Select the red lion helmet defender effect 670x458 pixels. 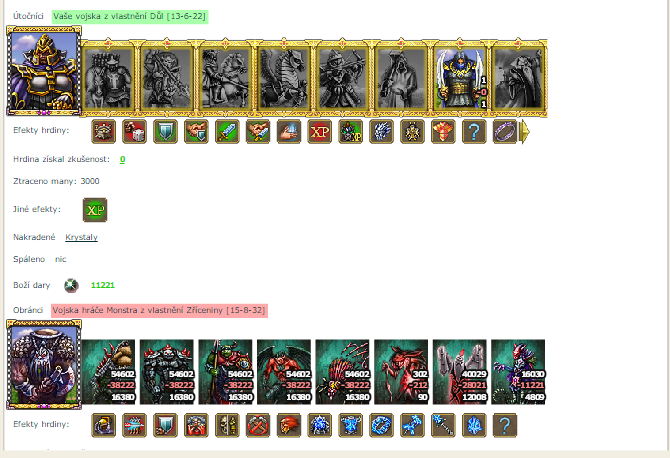coord(289,425)
